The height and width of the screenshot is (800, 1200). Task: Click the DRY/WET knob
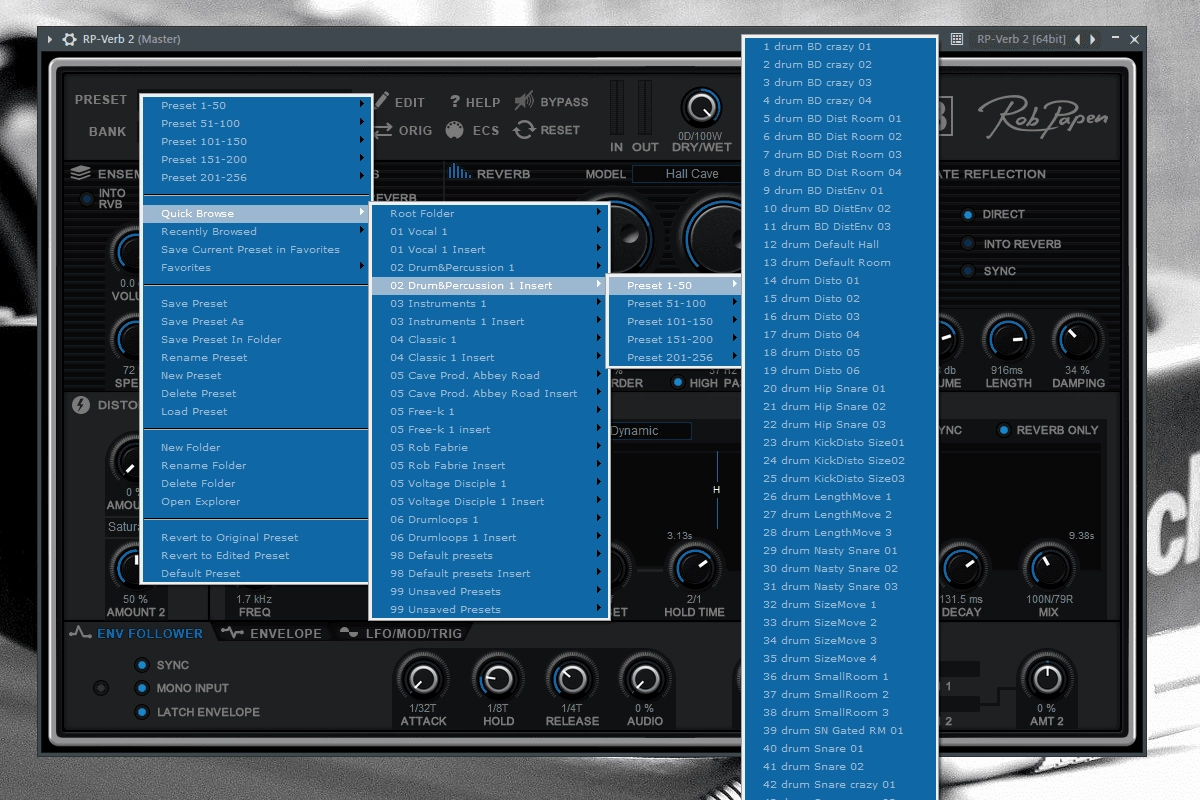pyautogui.click(x=702, y=108)
